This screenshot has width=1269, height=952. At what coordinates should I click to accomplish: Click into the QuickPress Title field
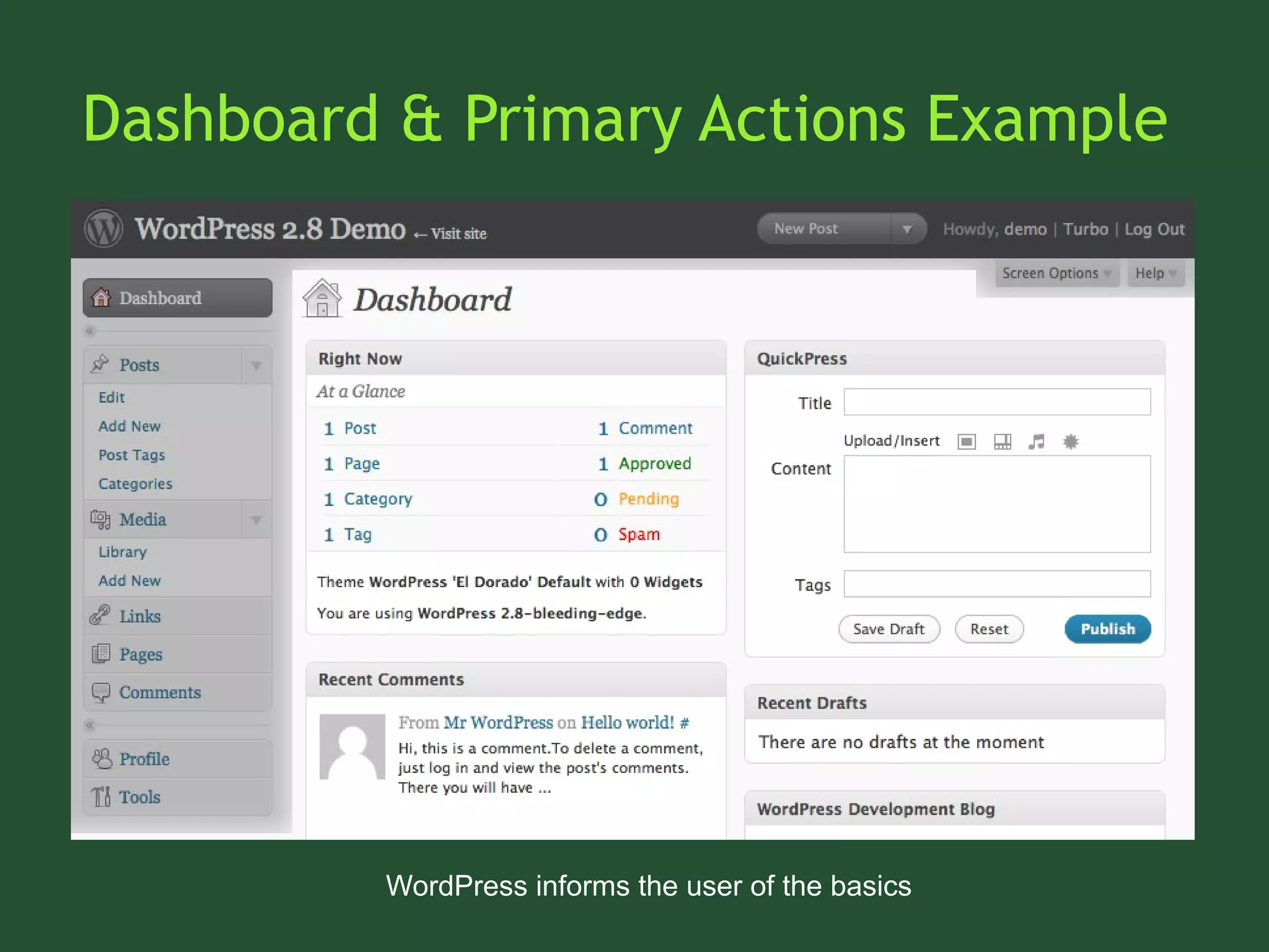[x=997, y=402]
